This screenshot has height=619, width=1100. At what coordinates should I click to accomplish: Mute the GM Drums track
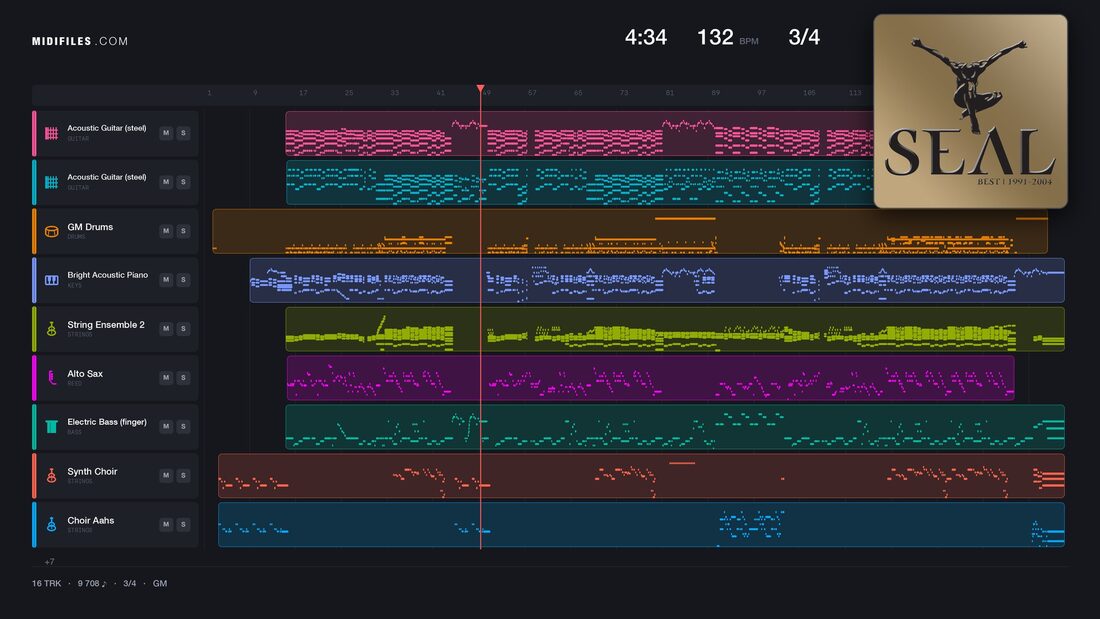(166, 231)
